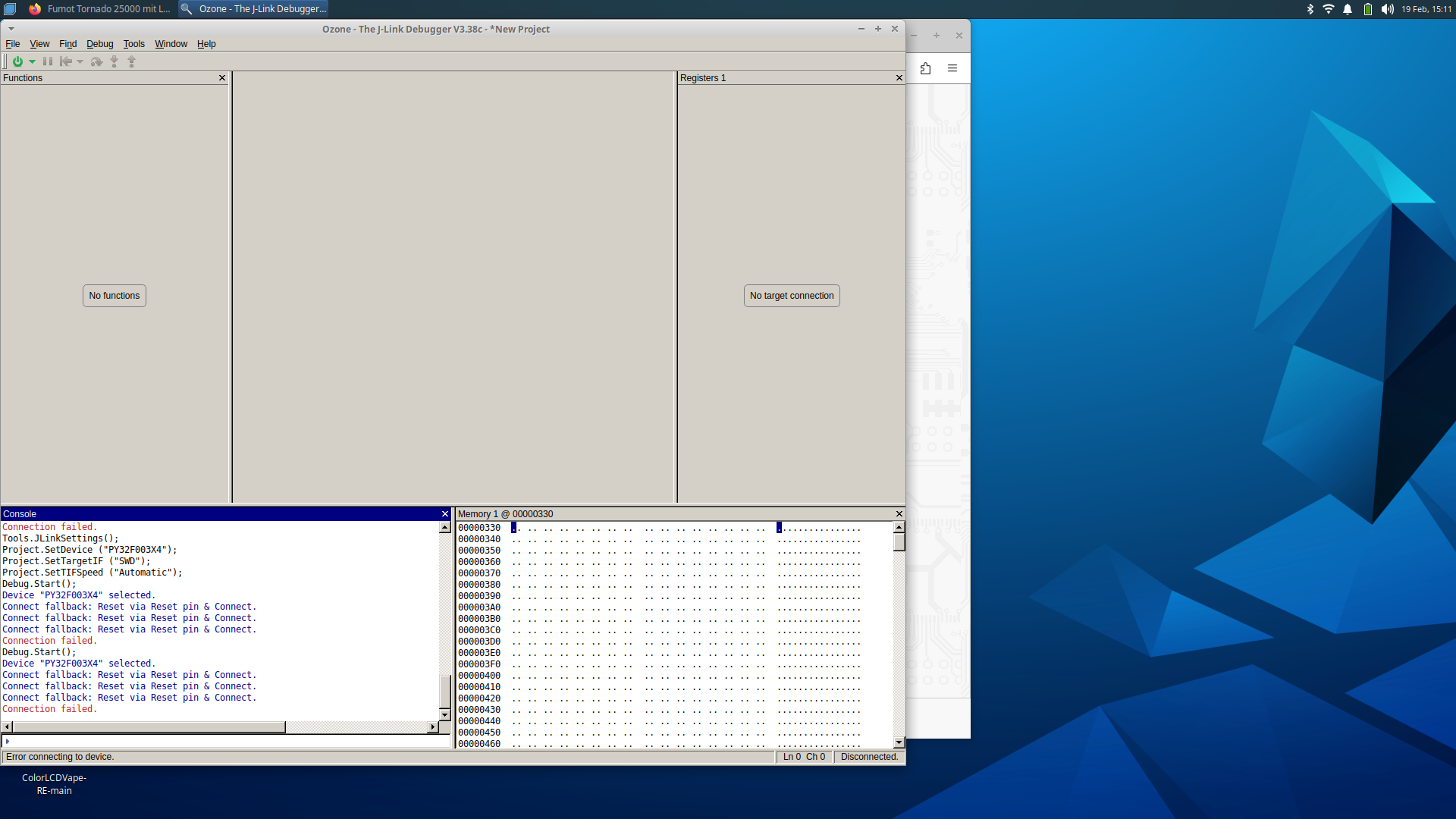Close the Memory 1 panel
Image resolution: width=1456 pixels, height=819 pixels.
[x=899, y=514]
